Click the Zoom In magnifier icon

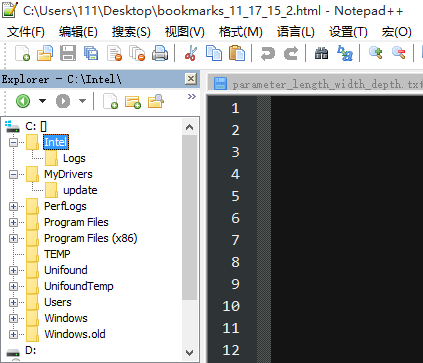(375, 53)
